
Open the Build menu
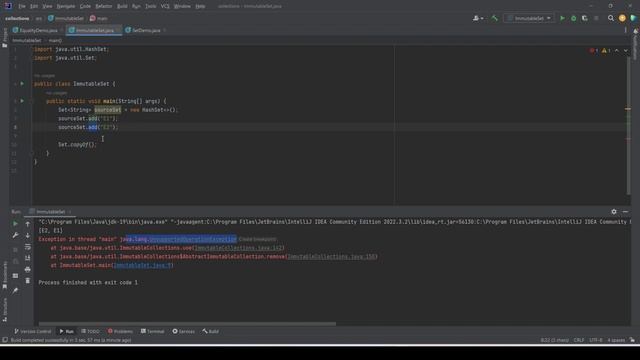(122, 6)
